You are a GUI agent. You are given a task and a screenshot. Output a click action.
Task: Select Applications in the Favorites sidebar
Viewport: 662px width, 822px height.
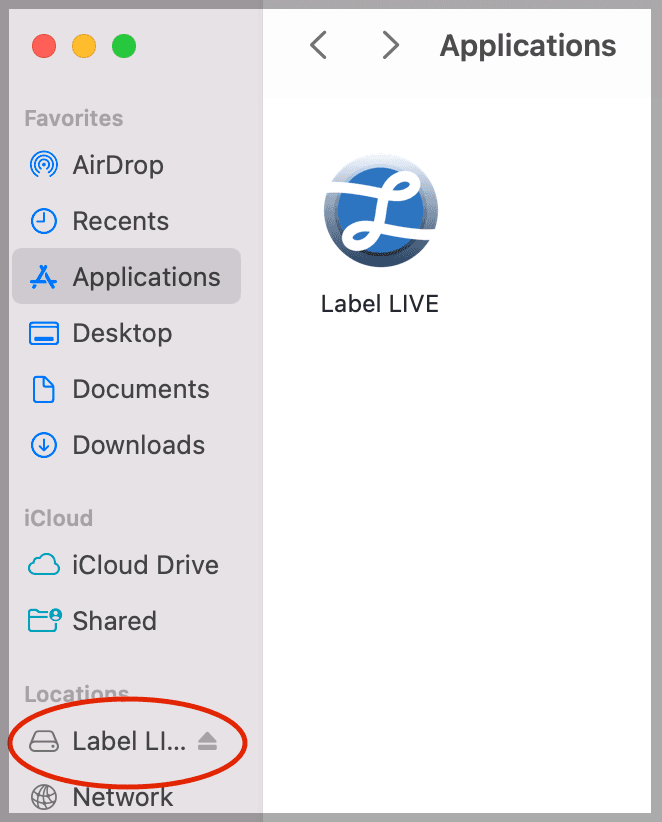(146, 277)
